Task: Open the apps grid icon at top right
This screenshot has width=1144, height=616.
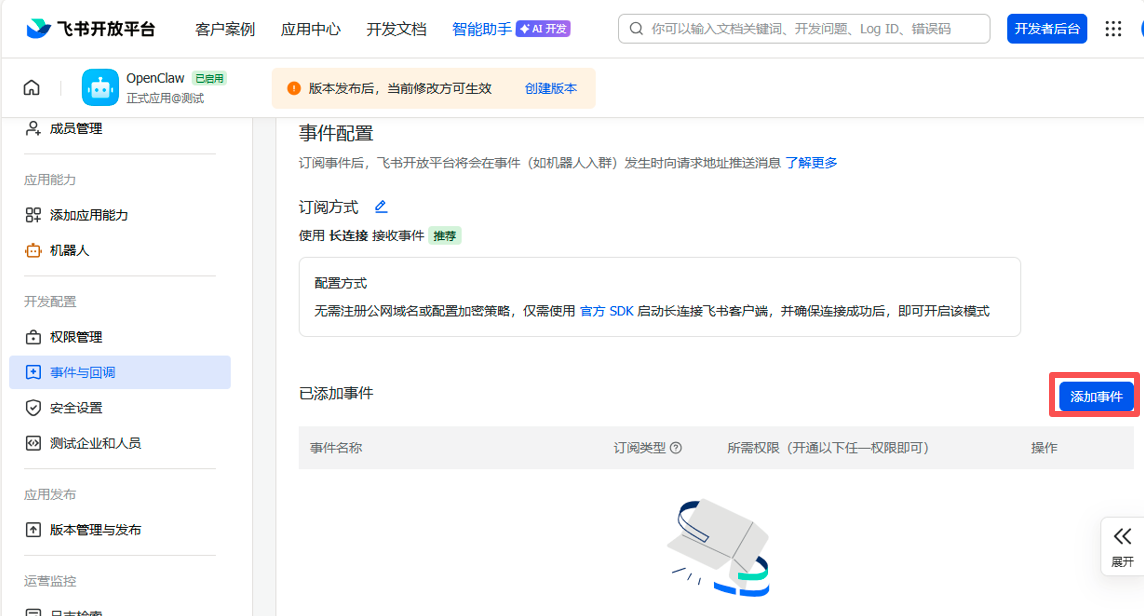Action: [1112, 28]
